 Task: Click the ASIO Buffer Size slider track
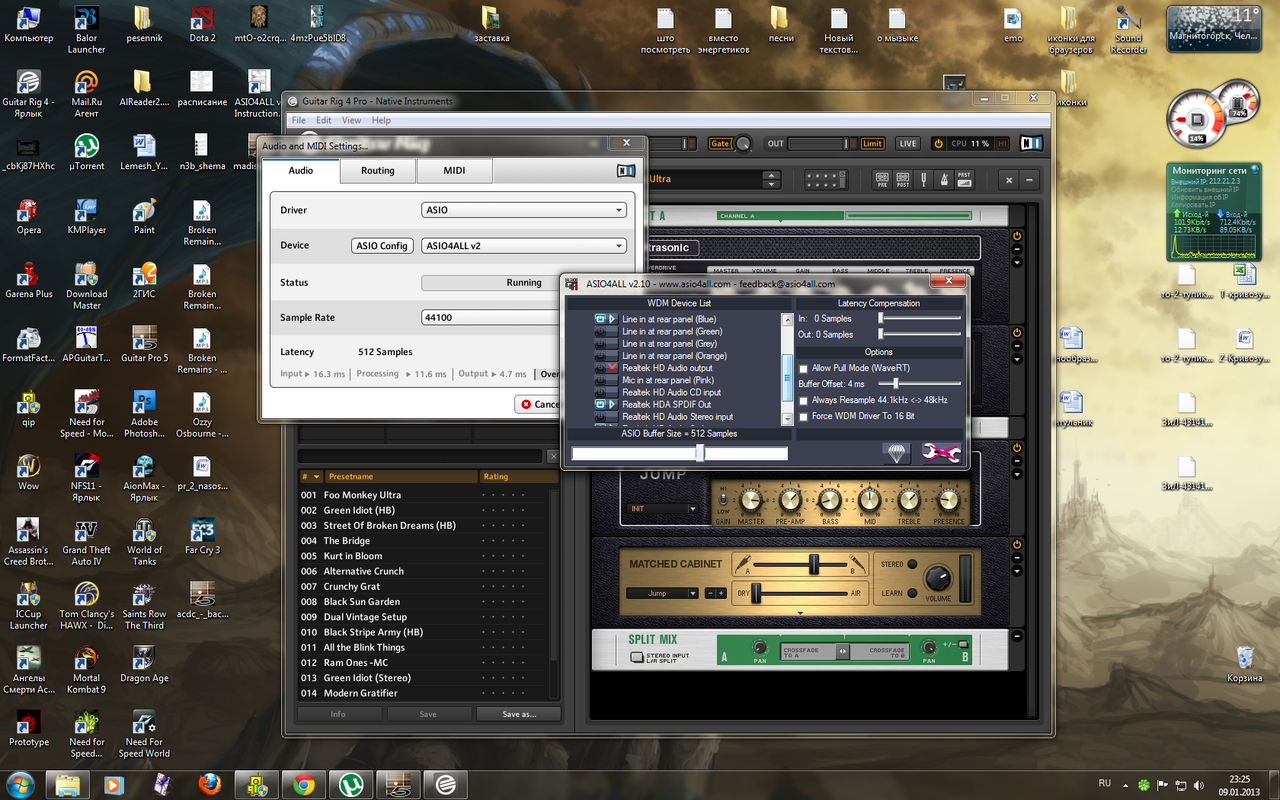(679, 453)
